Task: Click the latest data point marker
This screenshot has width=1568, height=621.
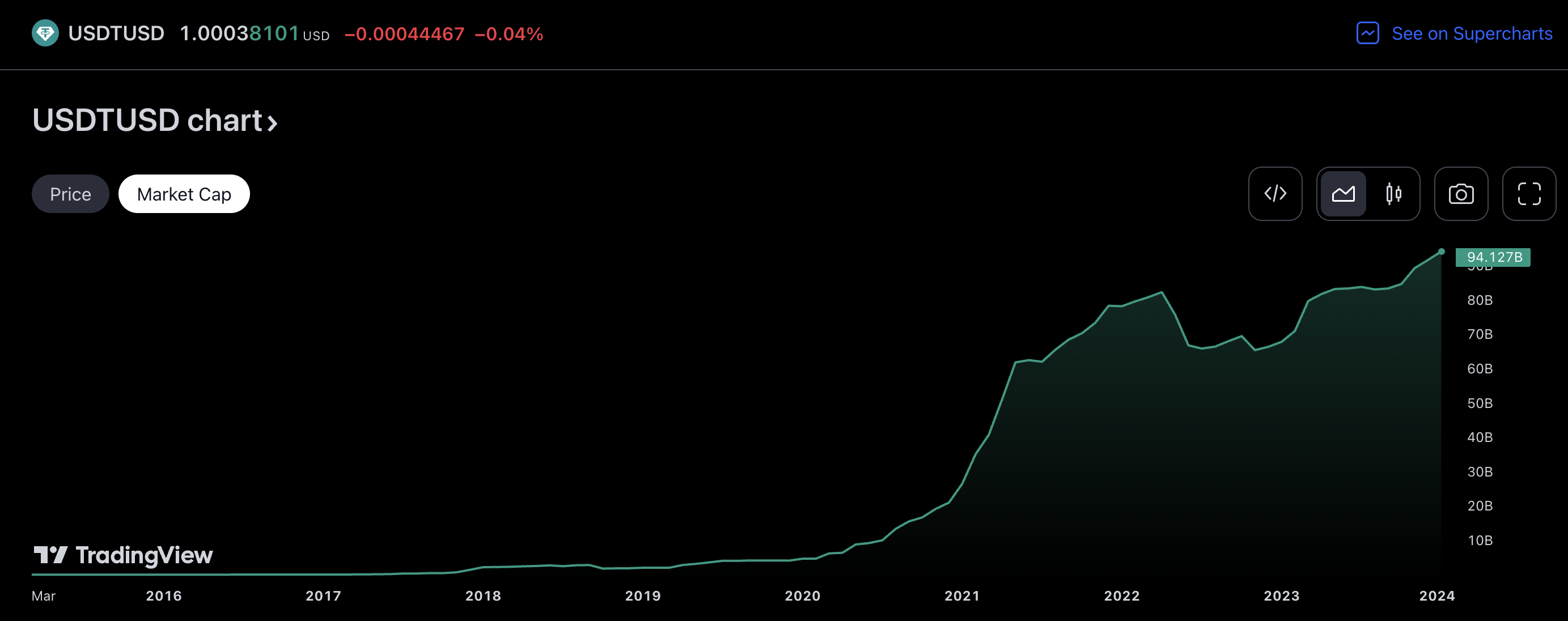Action: [x=1442, y=251]
